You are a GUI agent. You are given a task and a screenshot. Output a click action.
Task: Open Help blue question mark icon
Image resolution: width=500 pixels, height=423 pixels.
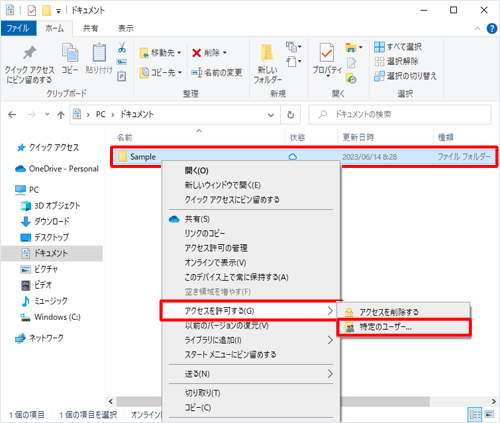tap(492, 29)
